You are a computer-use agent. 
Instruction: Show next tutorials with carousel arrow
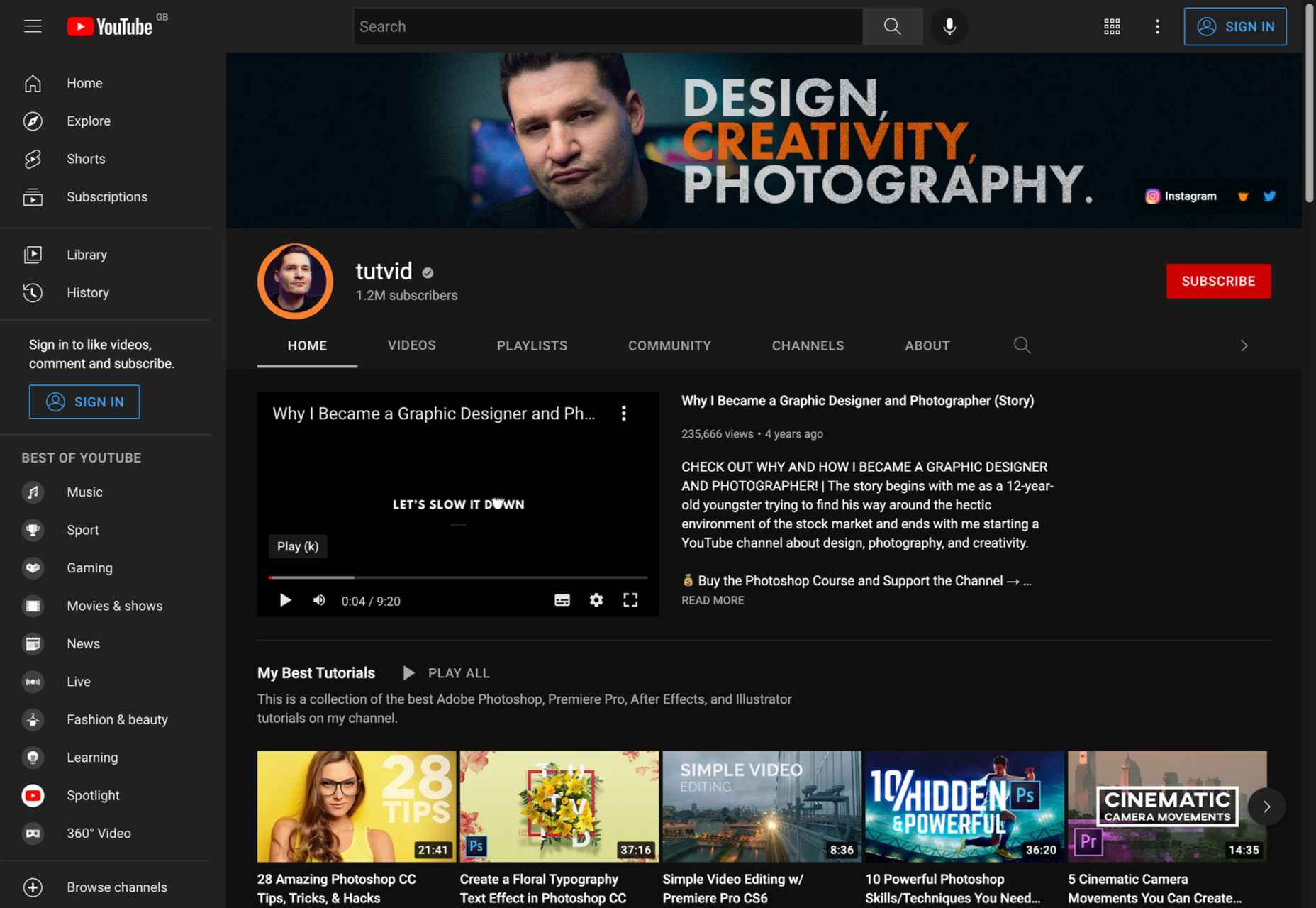[1266, 807]
